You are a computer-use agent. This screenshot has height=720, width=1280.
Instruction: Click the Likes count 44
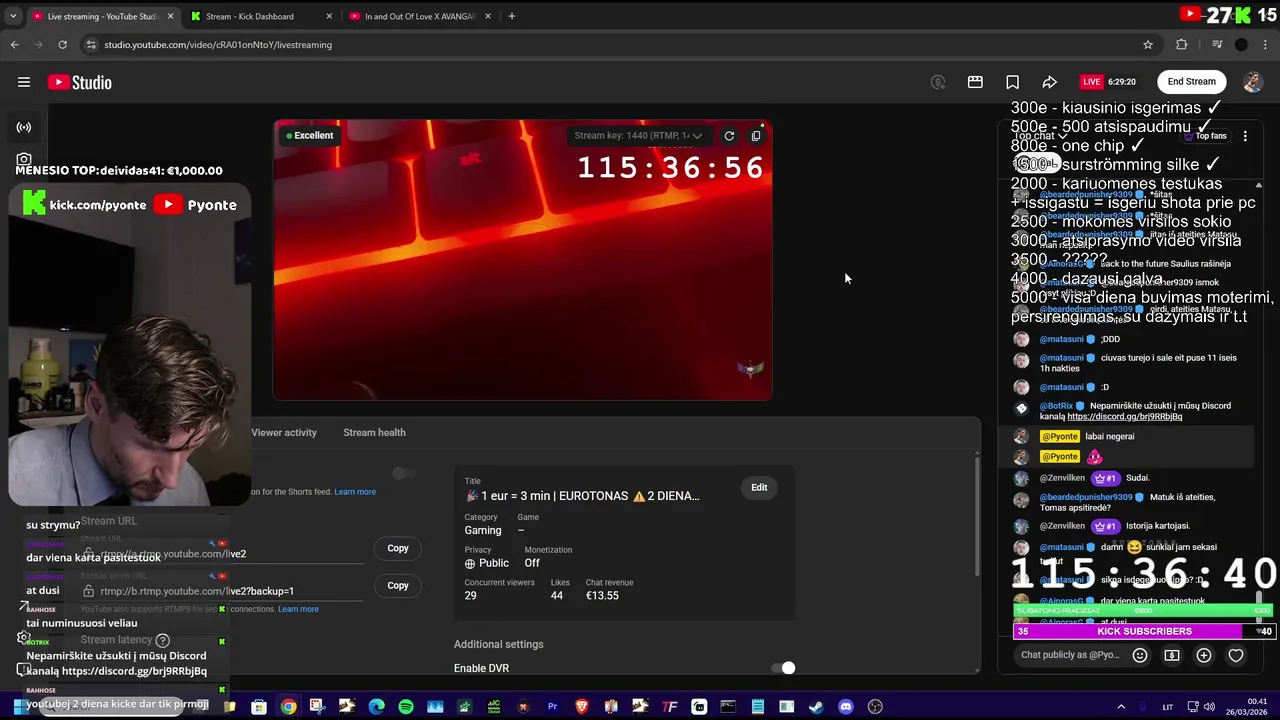(557, 596)
